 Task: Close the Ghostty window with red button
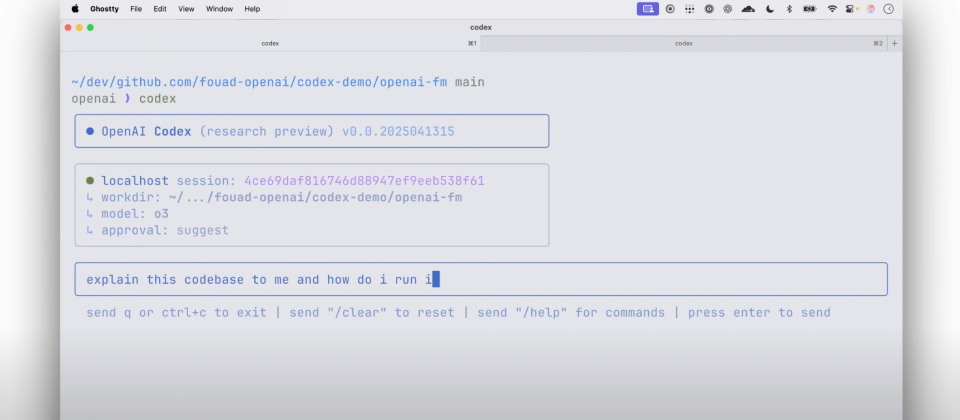tap(68, 28)
